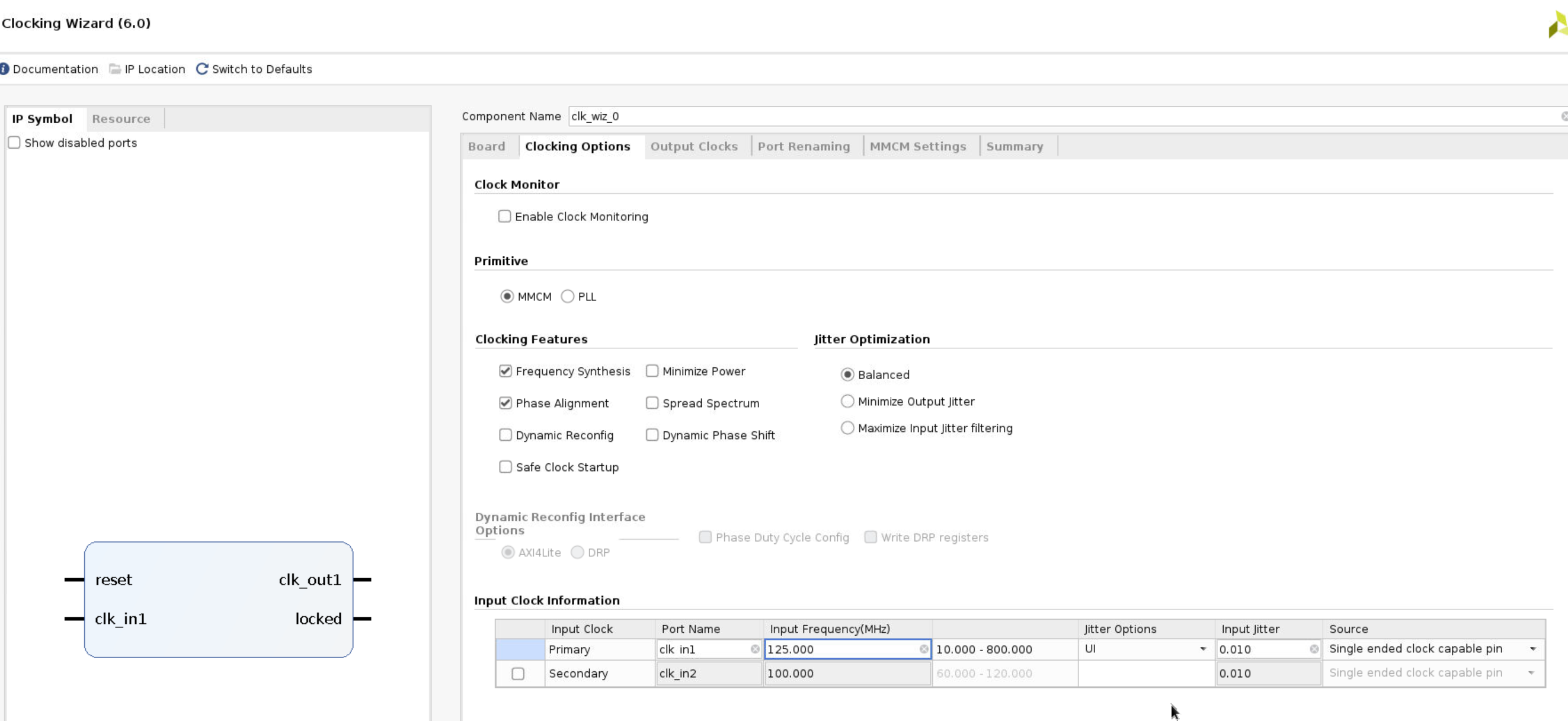
Task: Click the Primary input clock cell
Action: [600, 649]
